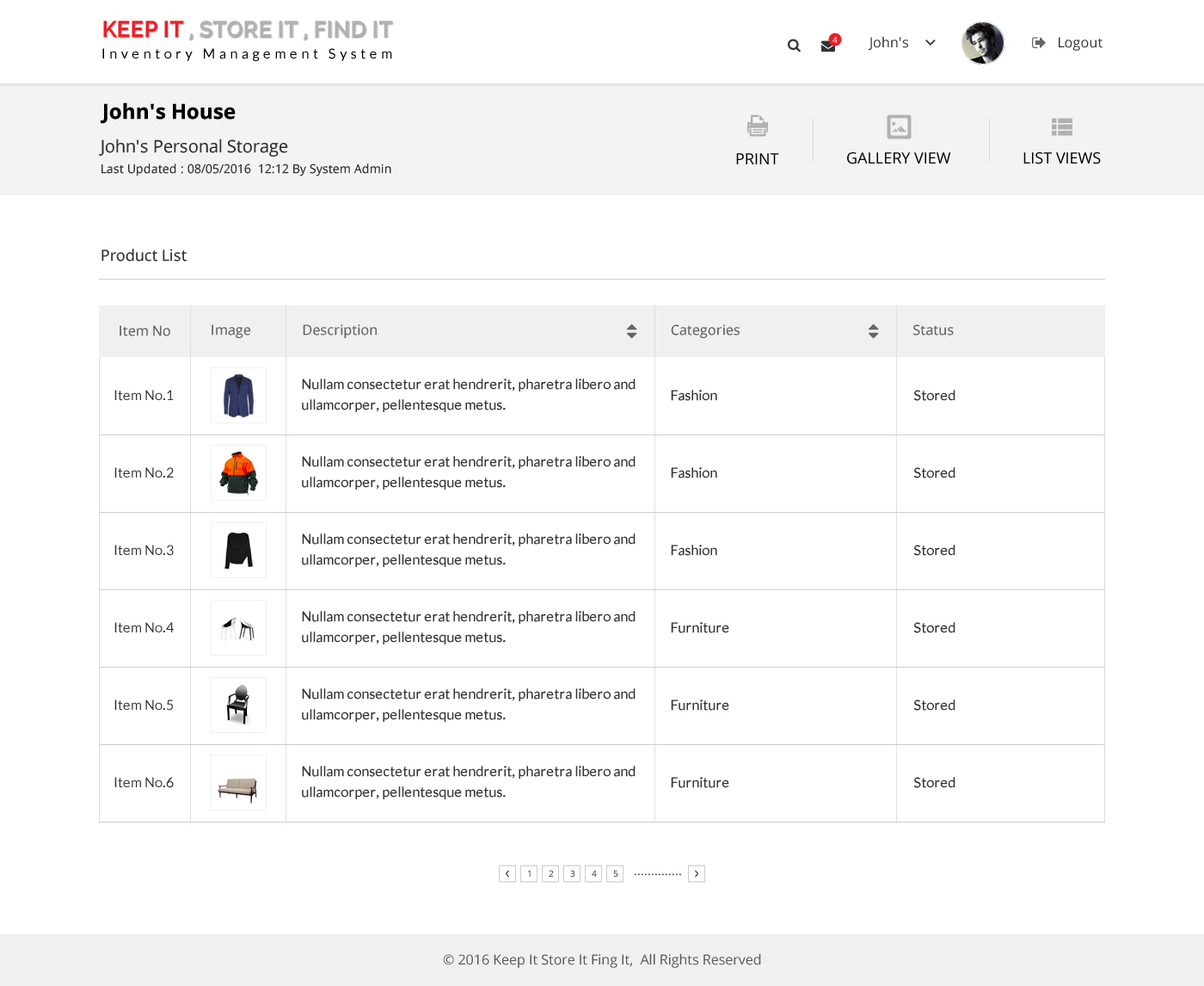
Task: Click the Print printer icon
Action: click(x=757, y=127)
